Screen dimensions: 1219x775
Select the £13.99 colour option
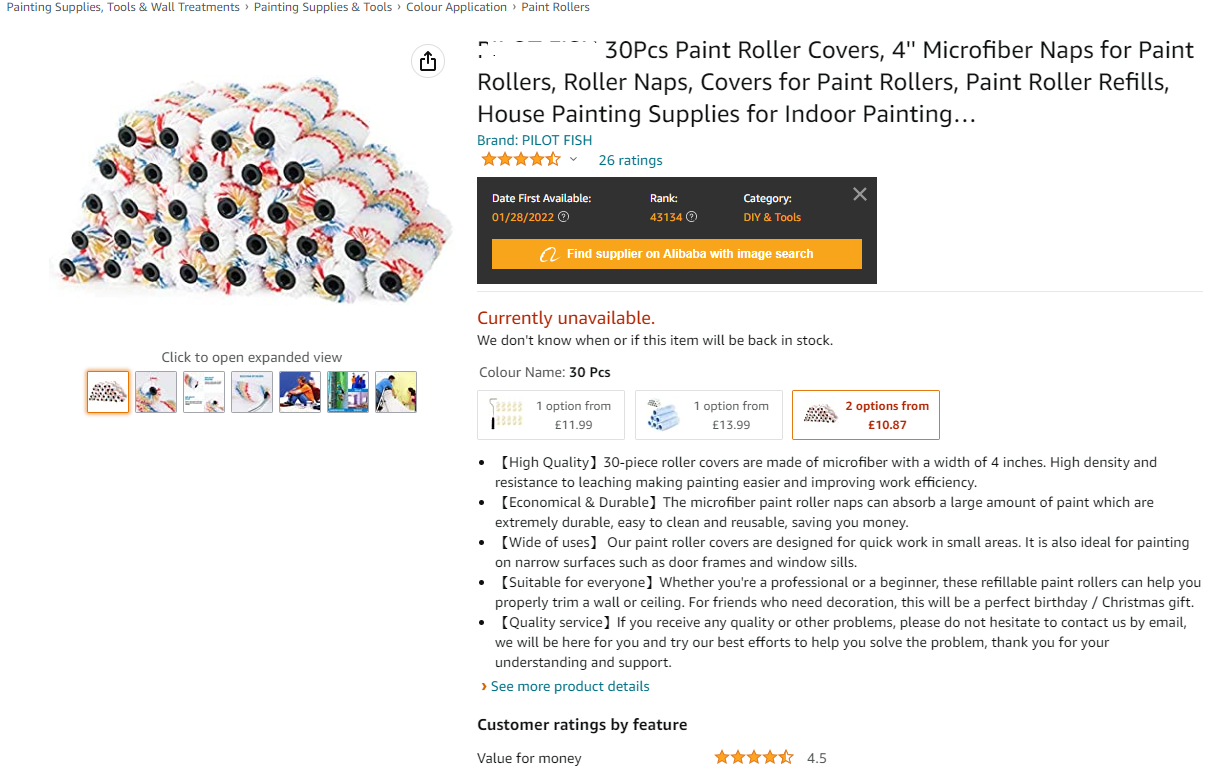[x=709, y=415]
